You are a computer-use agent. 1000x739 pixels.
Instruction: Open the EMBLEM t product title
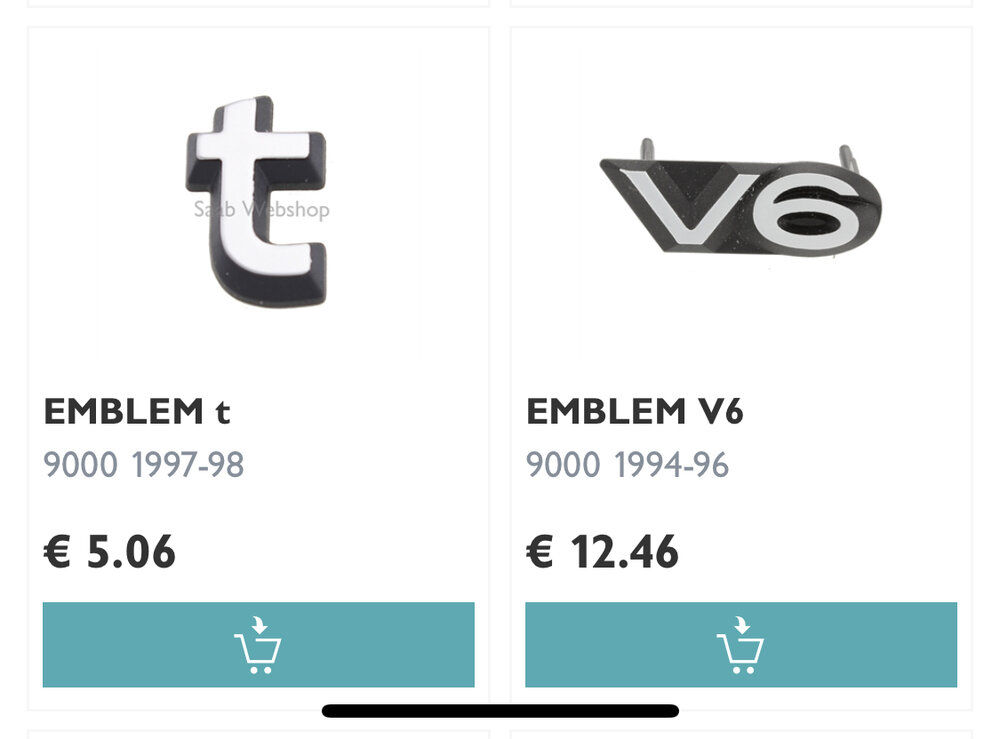(x=136, y=411)
